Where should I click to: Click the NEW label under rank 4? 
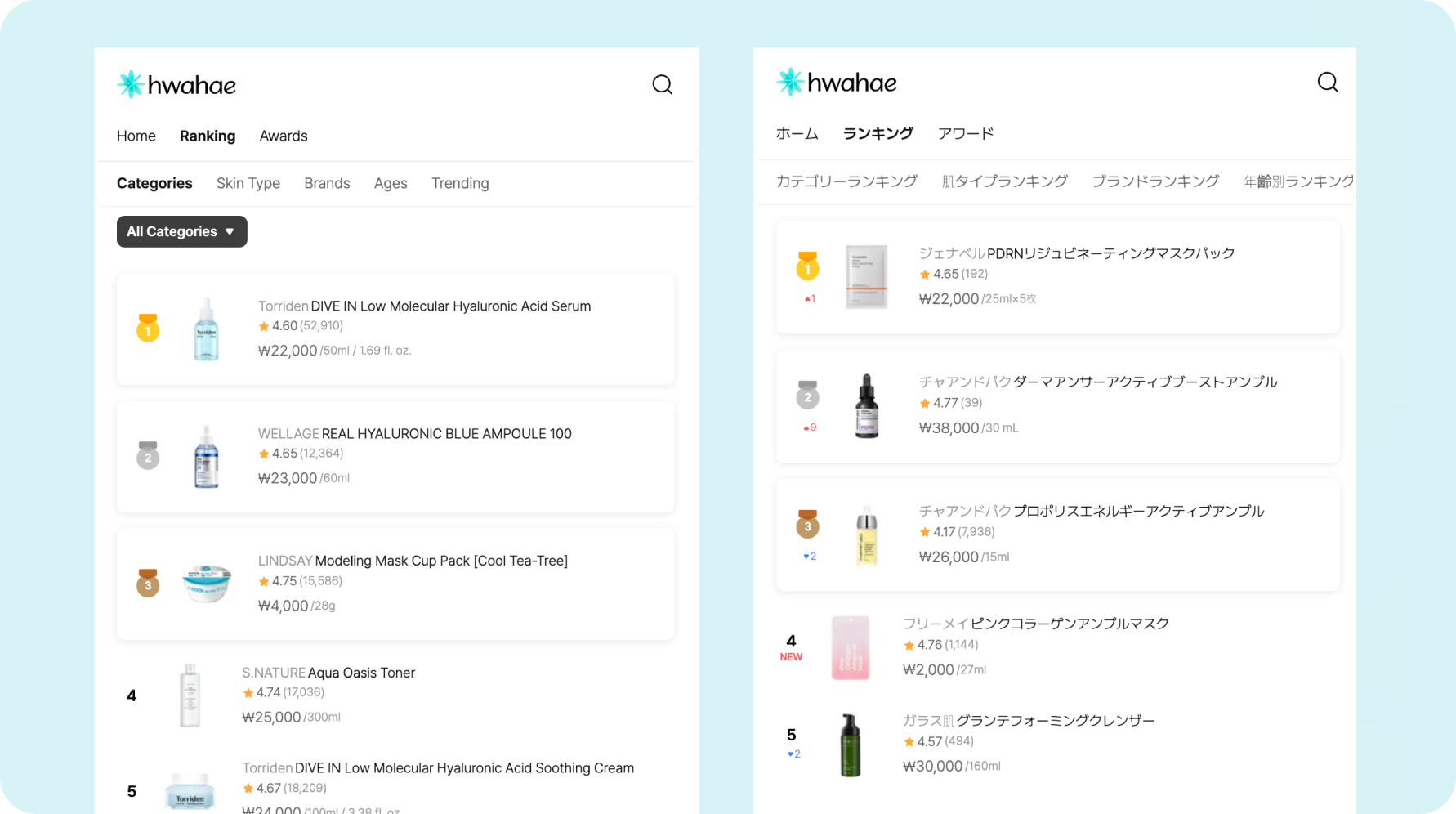(791, 657)
